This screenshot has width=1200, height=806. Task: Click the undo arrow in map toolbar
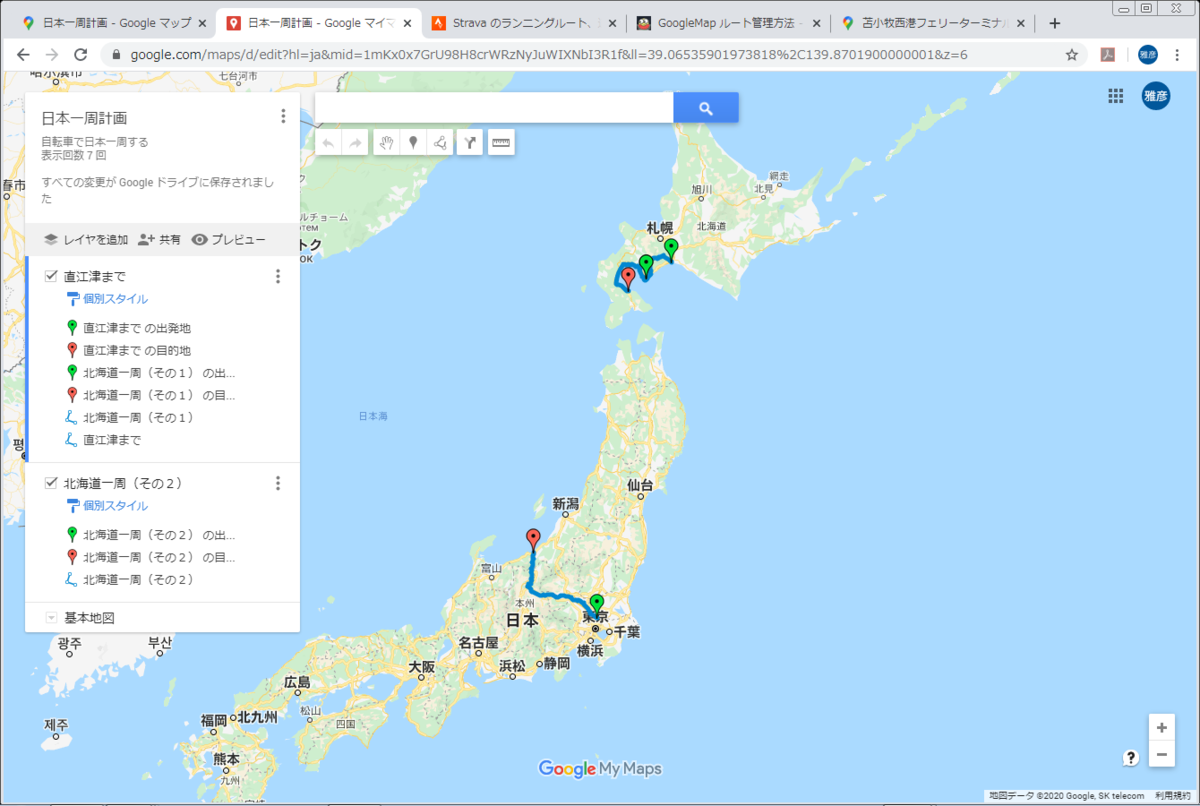329,144
